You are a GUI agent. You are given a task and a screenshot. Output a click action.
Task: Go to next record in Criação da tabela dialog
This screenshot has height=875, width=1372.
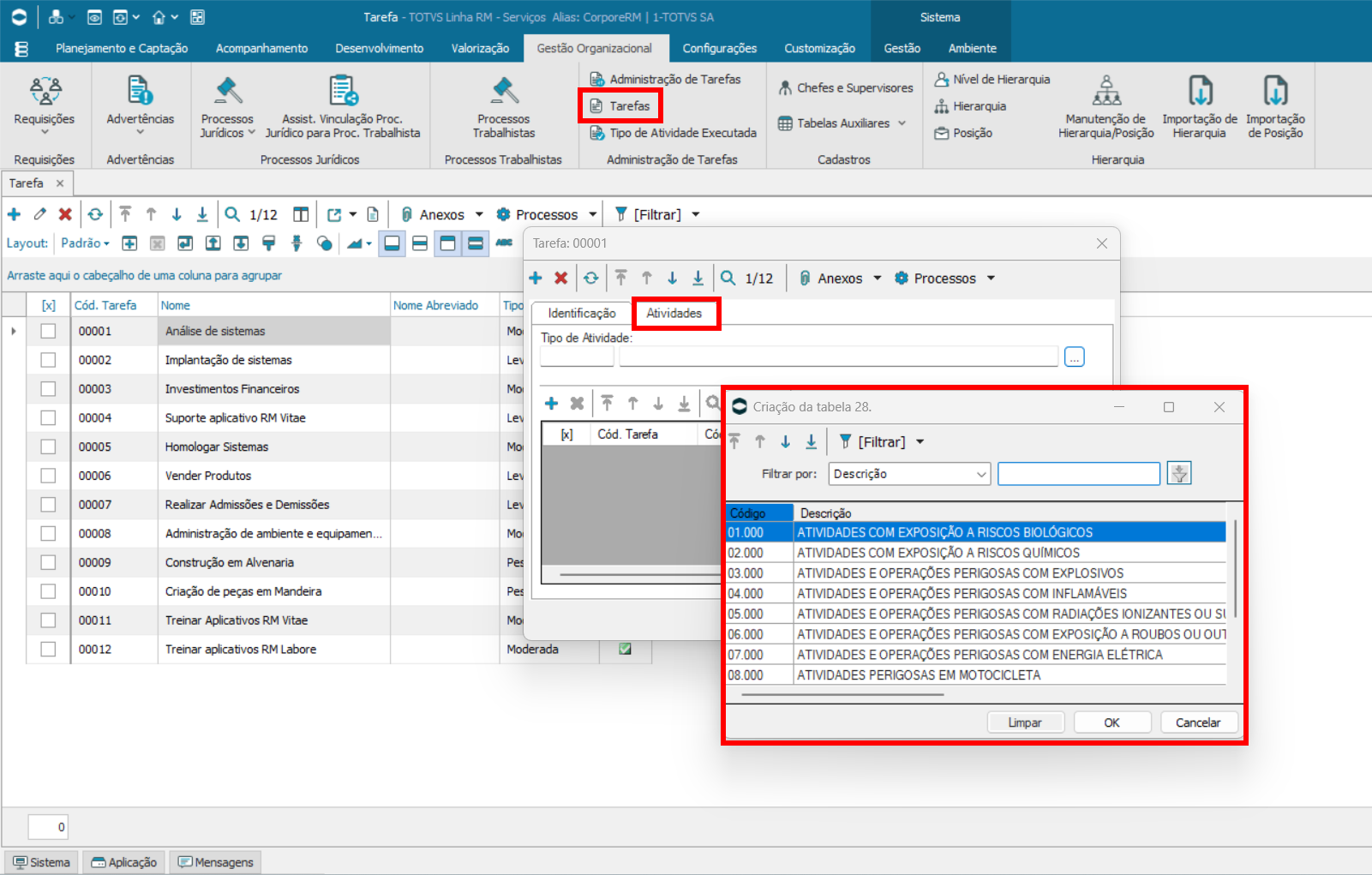tap(786, 441)
